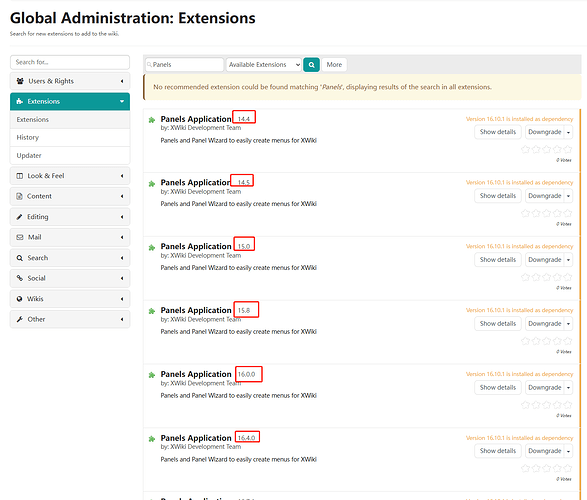Image resolution: width=587 pixels, height=500 pixels.
Task: Open the History submenu item
Action: [70, 137]
